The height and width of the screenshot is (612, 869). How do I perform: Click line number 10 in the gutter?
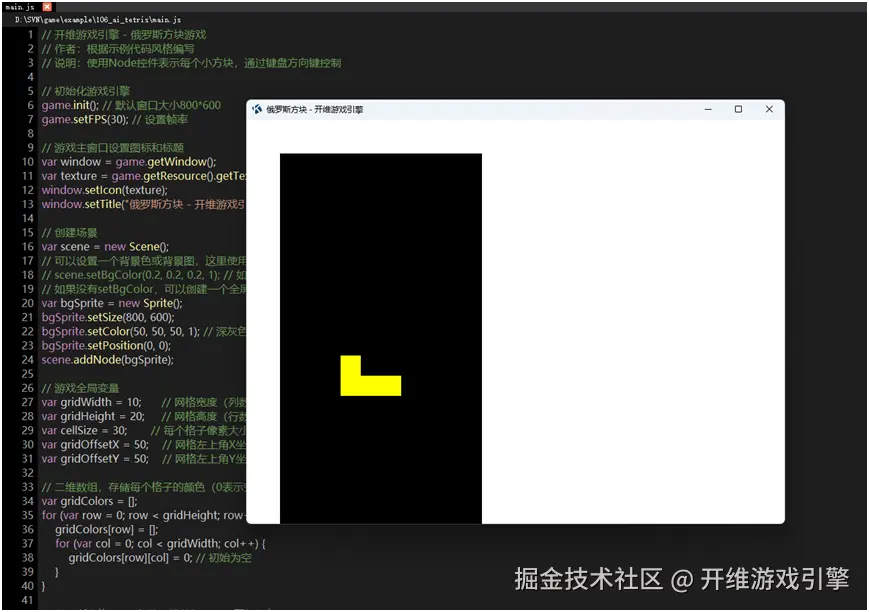[26, 161]
